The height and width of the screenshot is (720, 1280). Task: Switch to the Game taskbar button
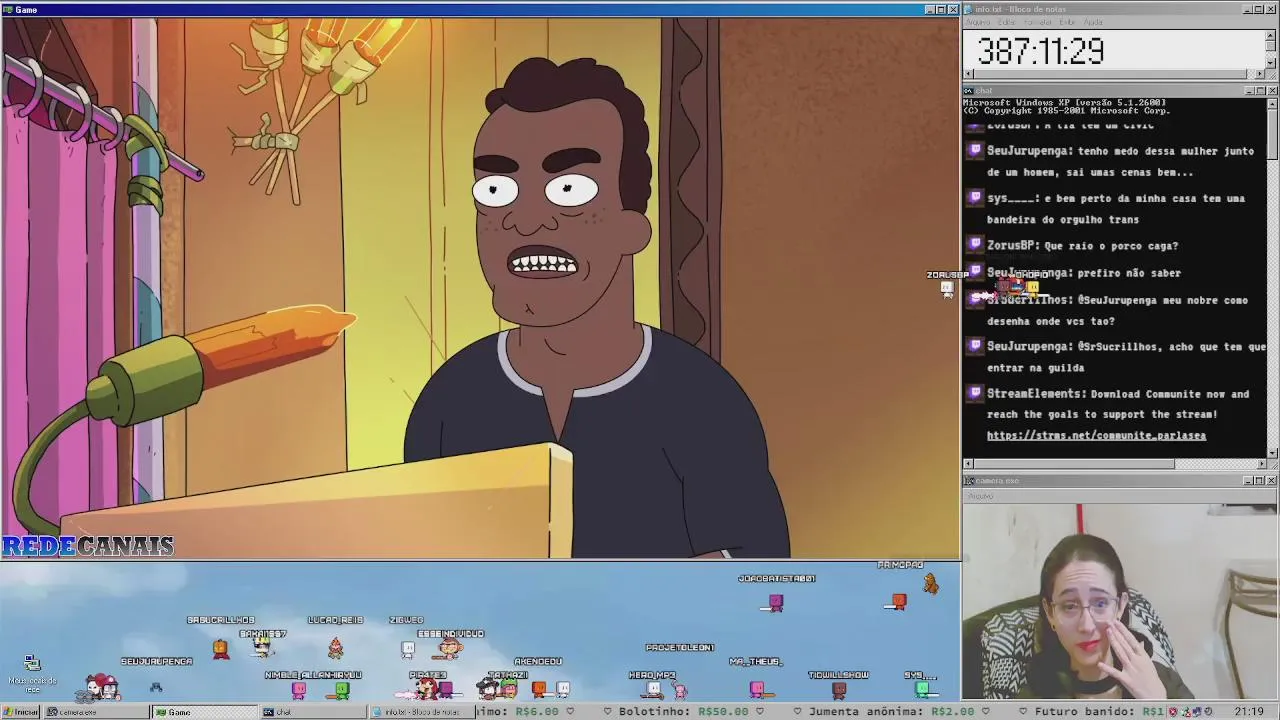click(x=205, y=712)
